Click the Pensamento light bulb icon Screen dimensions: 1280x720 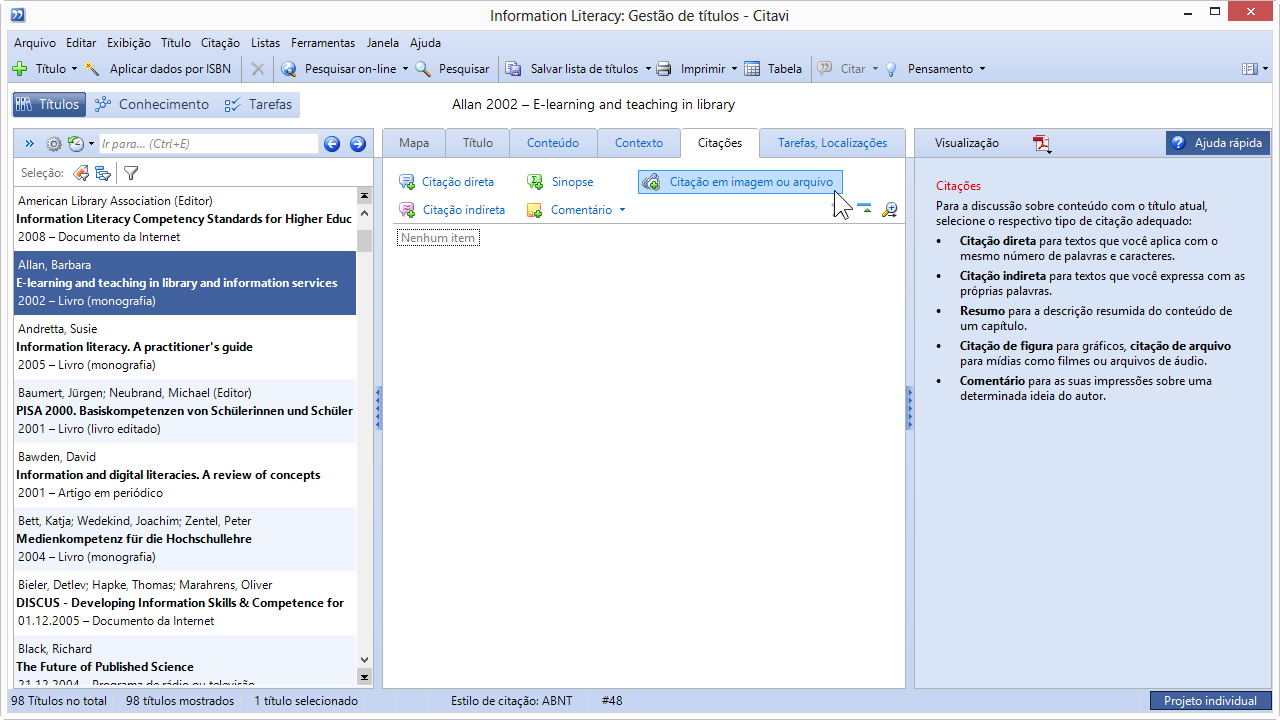tap(891, 69)
